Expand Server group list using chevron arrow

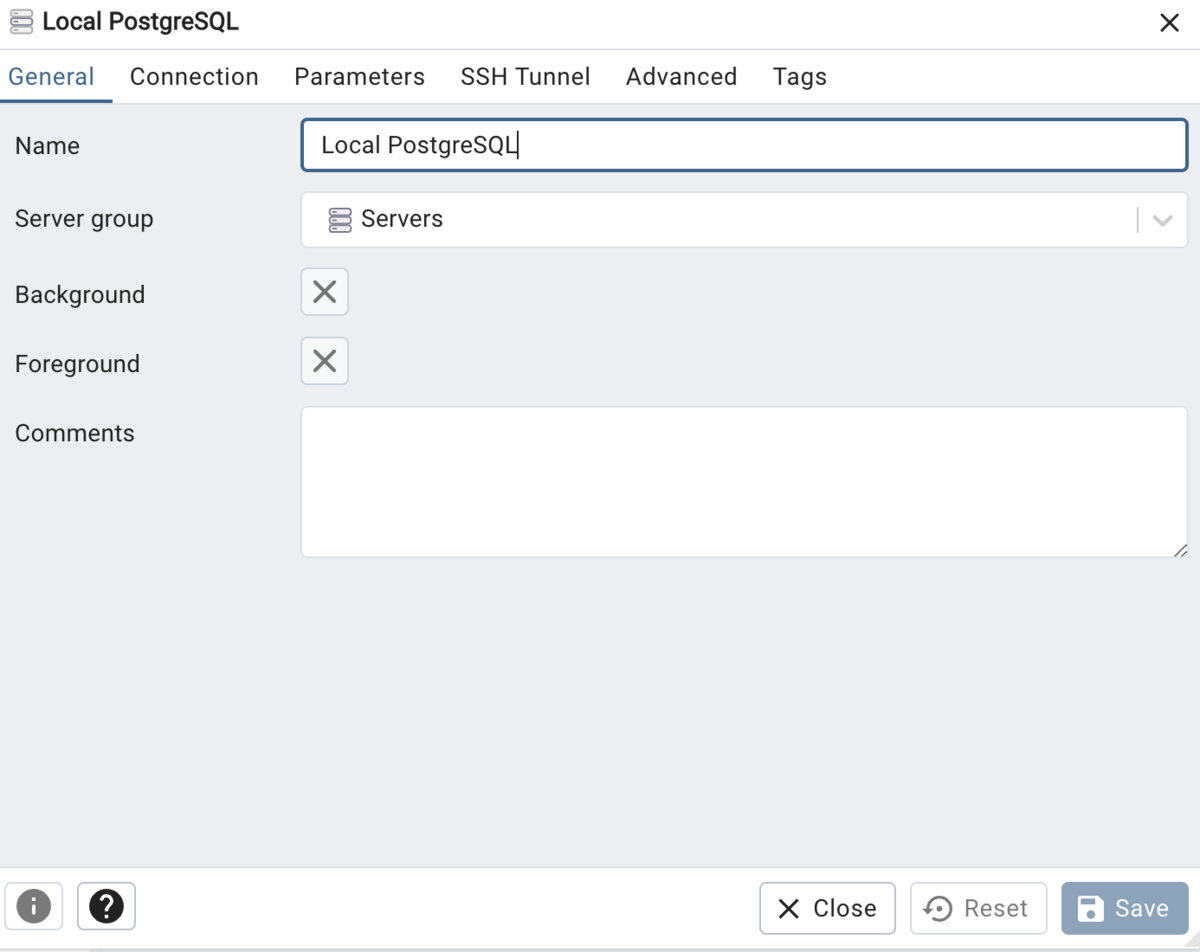tap(1162, 220)
